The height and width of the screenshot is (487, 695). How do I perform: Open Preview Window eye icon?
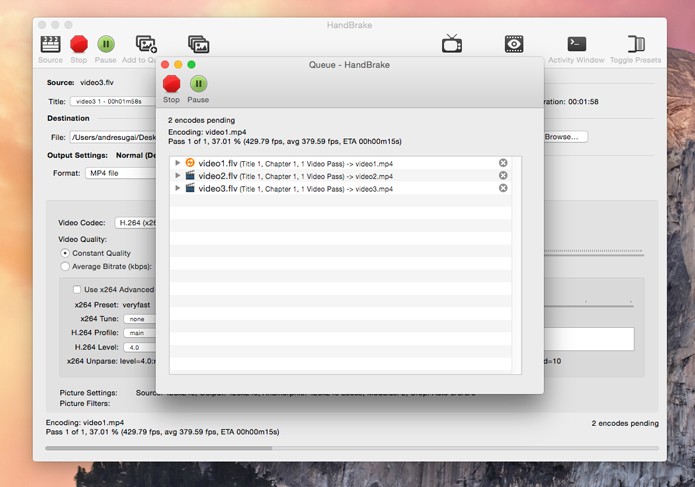click(514, 44)
